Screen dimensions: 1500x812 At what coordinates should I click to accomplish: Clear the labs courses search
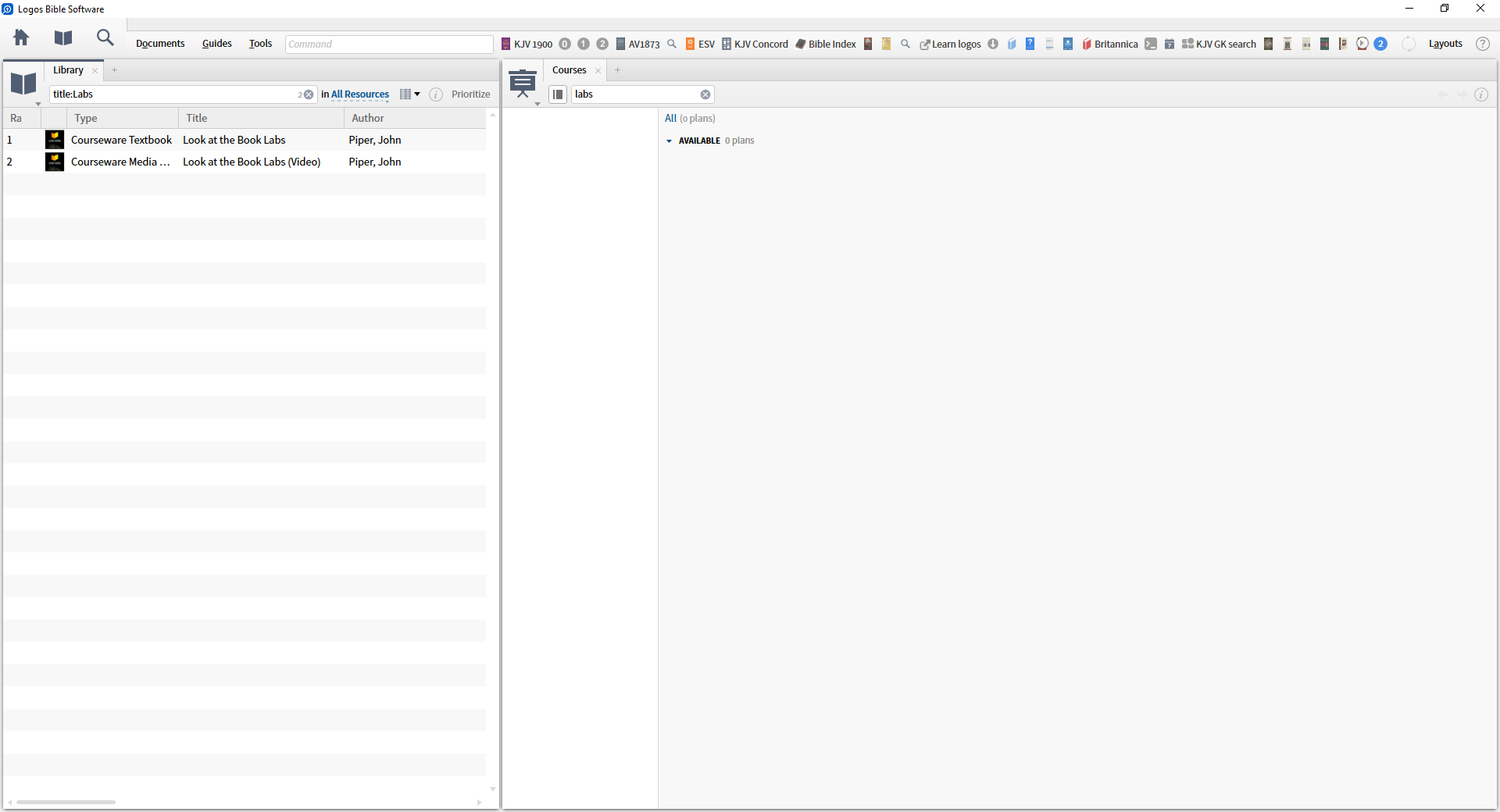pos(705,94)
